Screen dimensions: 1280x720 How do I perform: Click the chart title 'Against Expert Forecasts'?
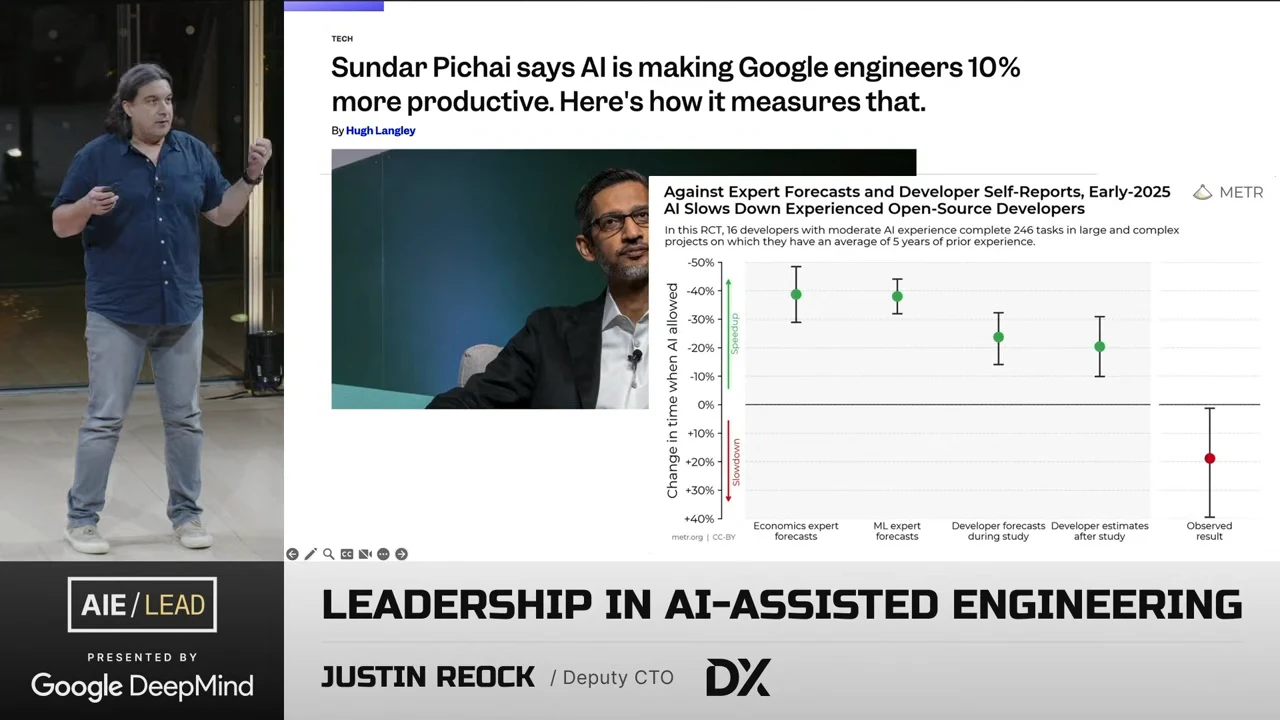tap(917, 200)
